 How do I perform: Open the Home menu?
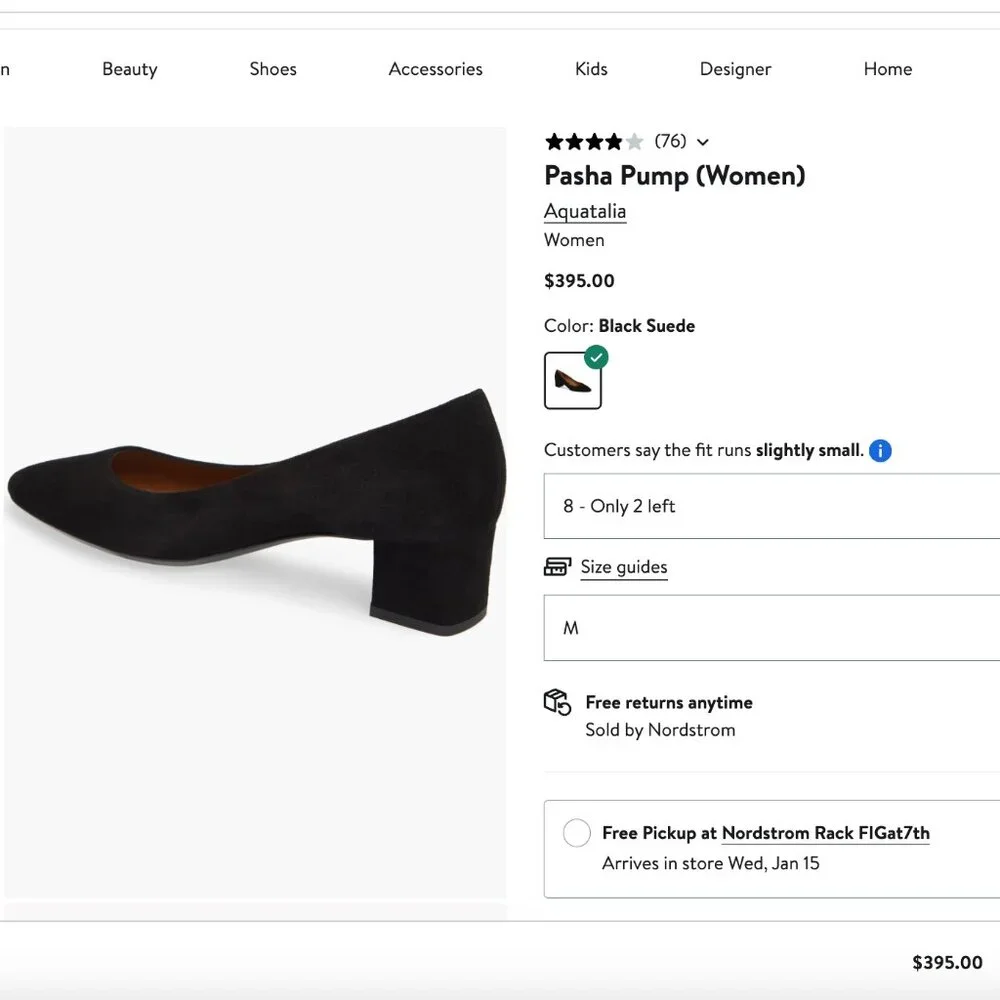pos(888,69)
